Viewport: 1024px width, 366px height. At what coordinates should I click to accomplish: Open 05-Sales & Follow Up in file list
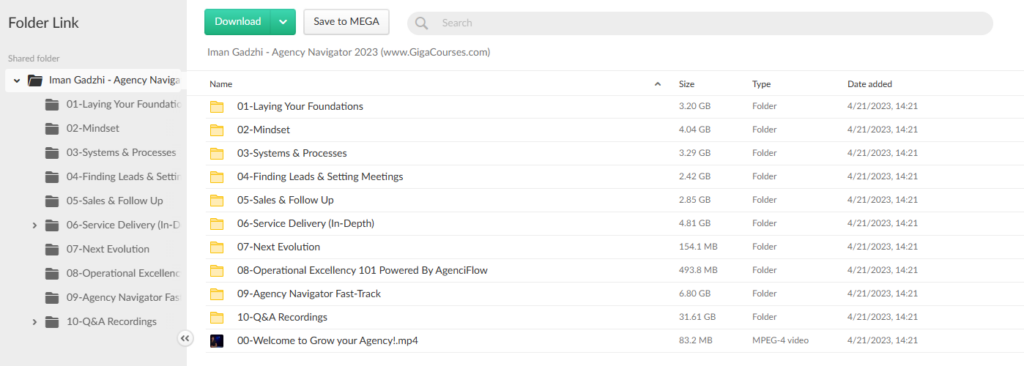click(x=285, y=201)
